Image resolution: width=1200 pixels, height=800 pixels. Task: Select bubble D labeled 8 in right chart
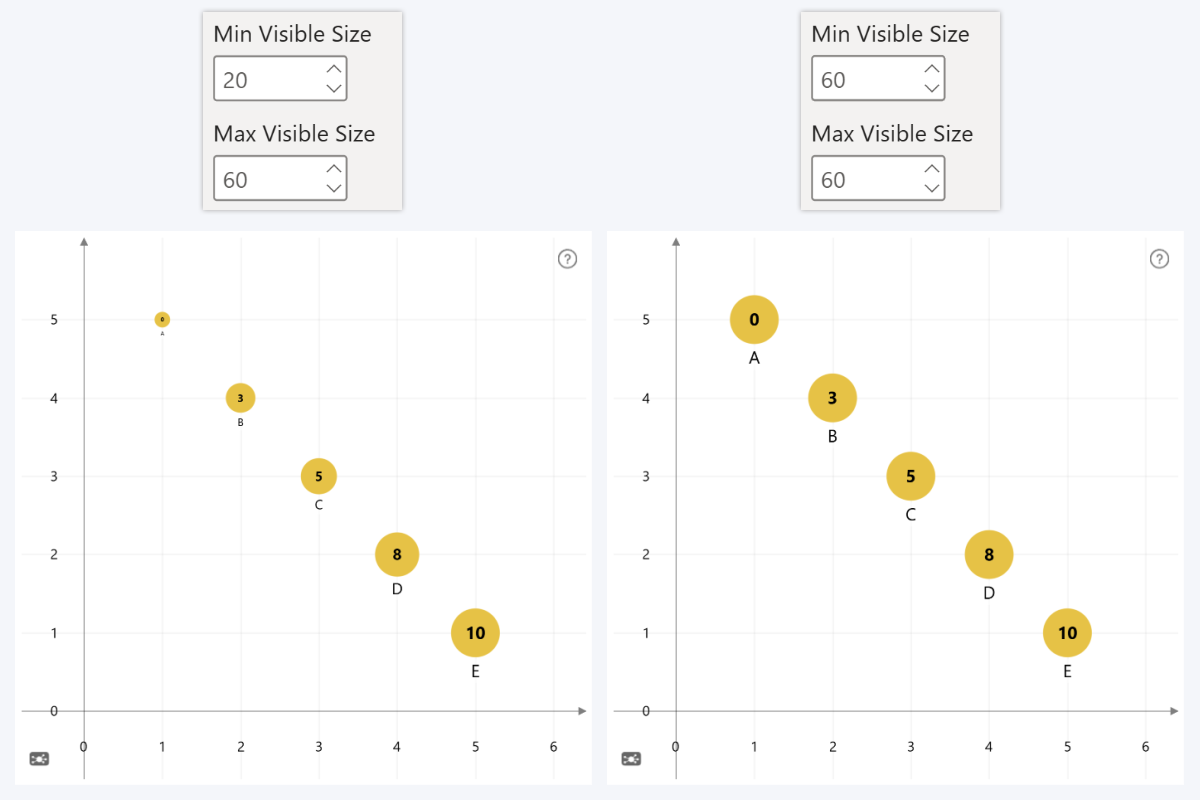(989, 554)
